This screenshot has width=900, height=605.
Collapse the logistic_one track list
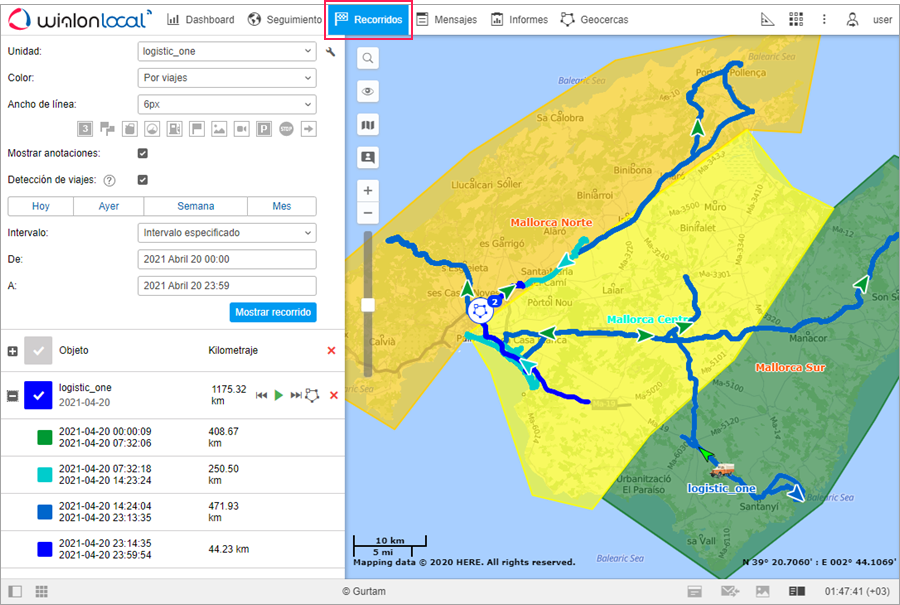(13, 396)
